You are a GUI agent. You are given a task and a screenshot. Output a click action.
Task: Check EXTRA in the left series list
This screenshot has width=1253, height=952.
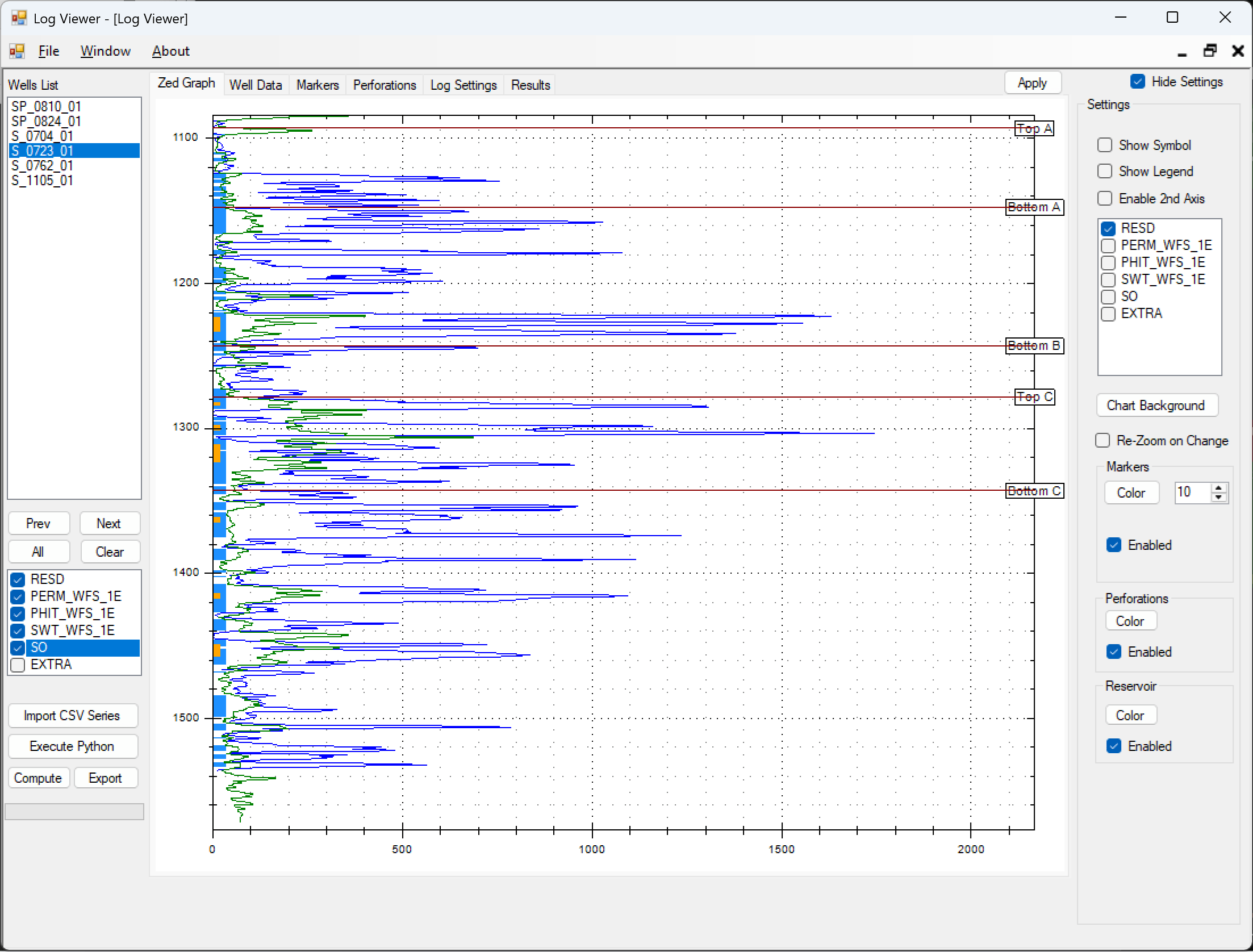[x=18, y=665]
